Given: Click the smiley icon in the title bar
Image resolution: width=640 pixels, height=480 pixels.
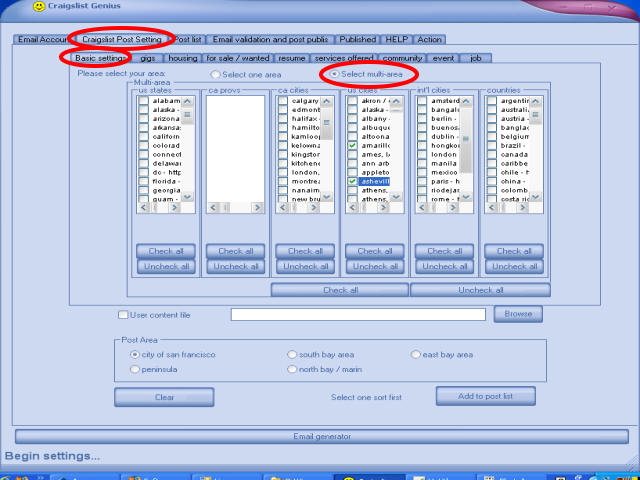Looking at the screenshot, I should [x=39, y=6].
